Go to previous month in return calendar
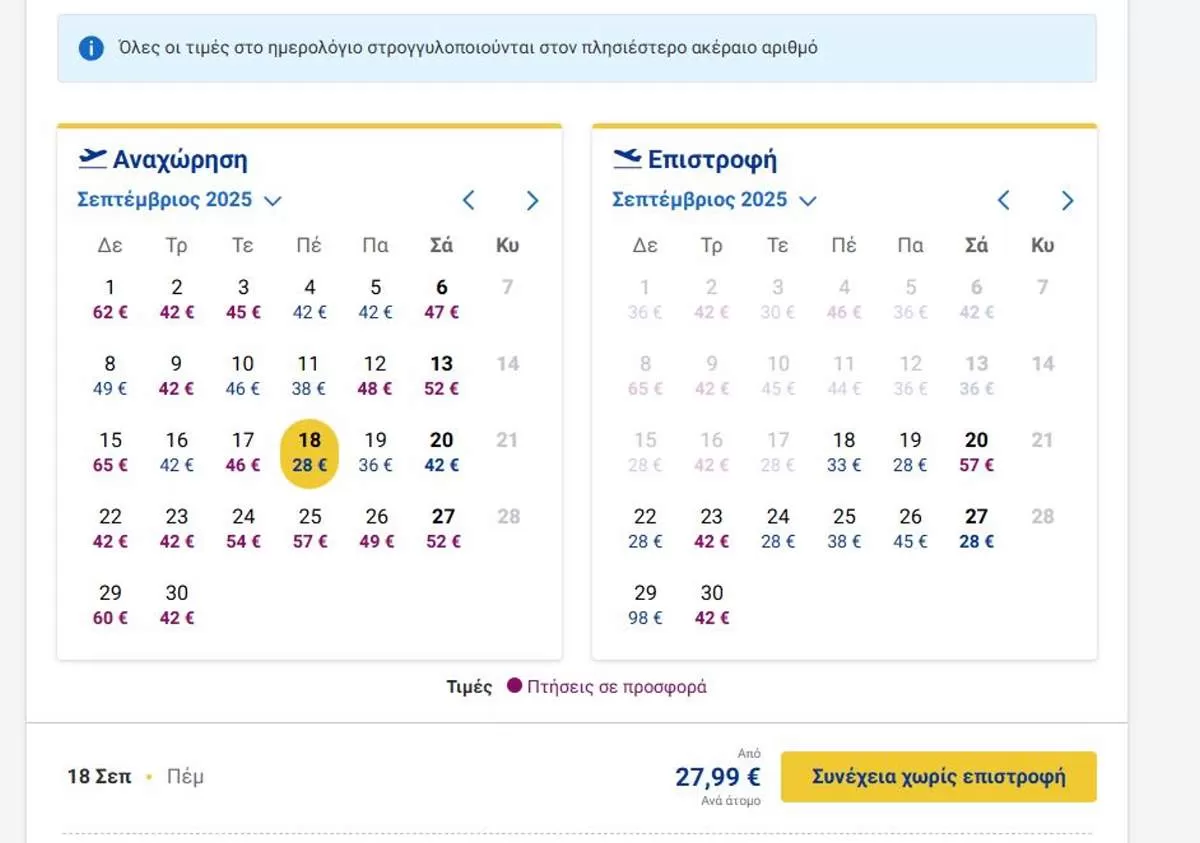 pyautogui.click(x=1003, y=200)
